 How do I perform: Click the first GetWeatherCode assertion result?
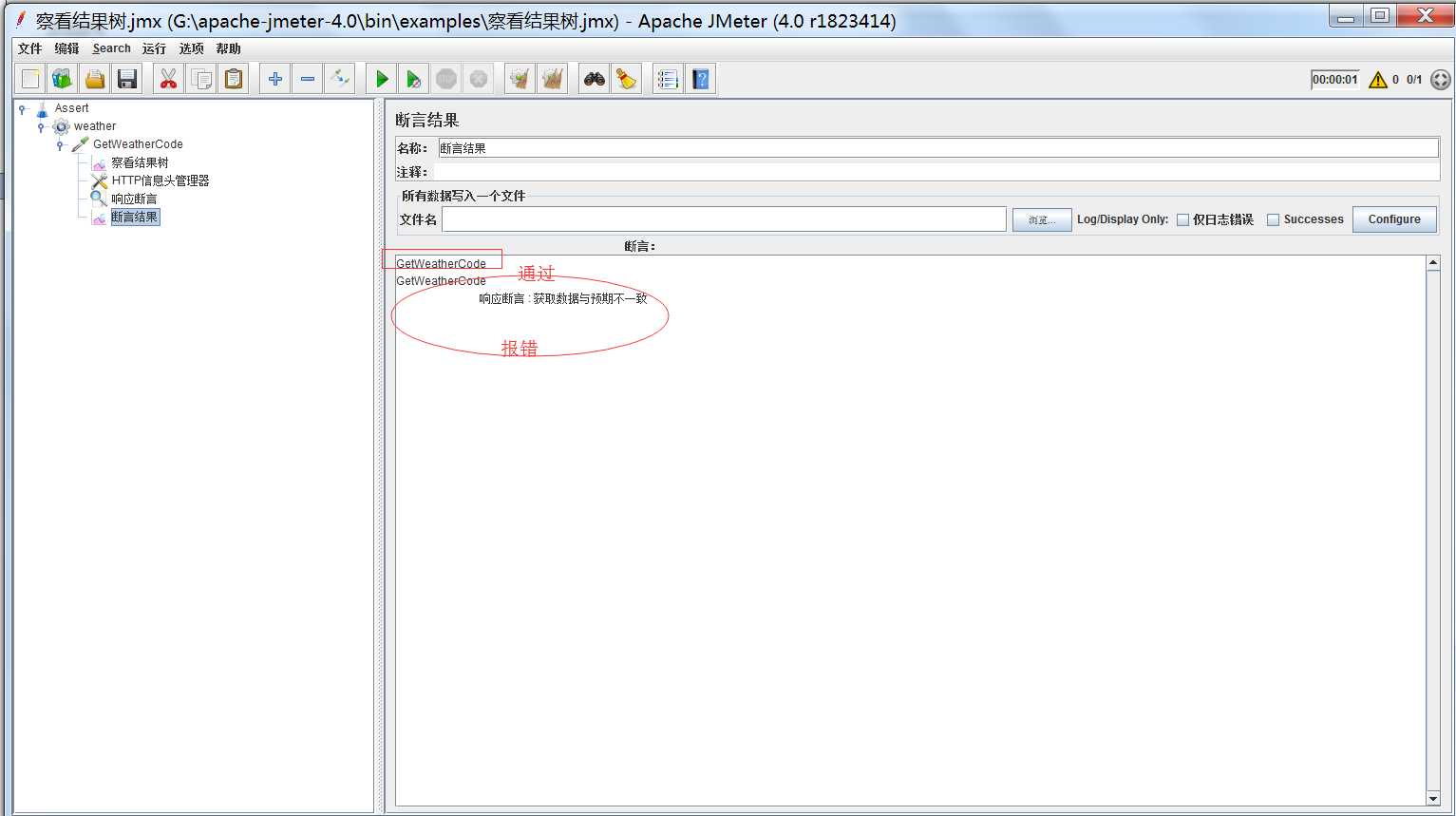[441, 264]
